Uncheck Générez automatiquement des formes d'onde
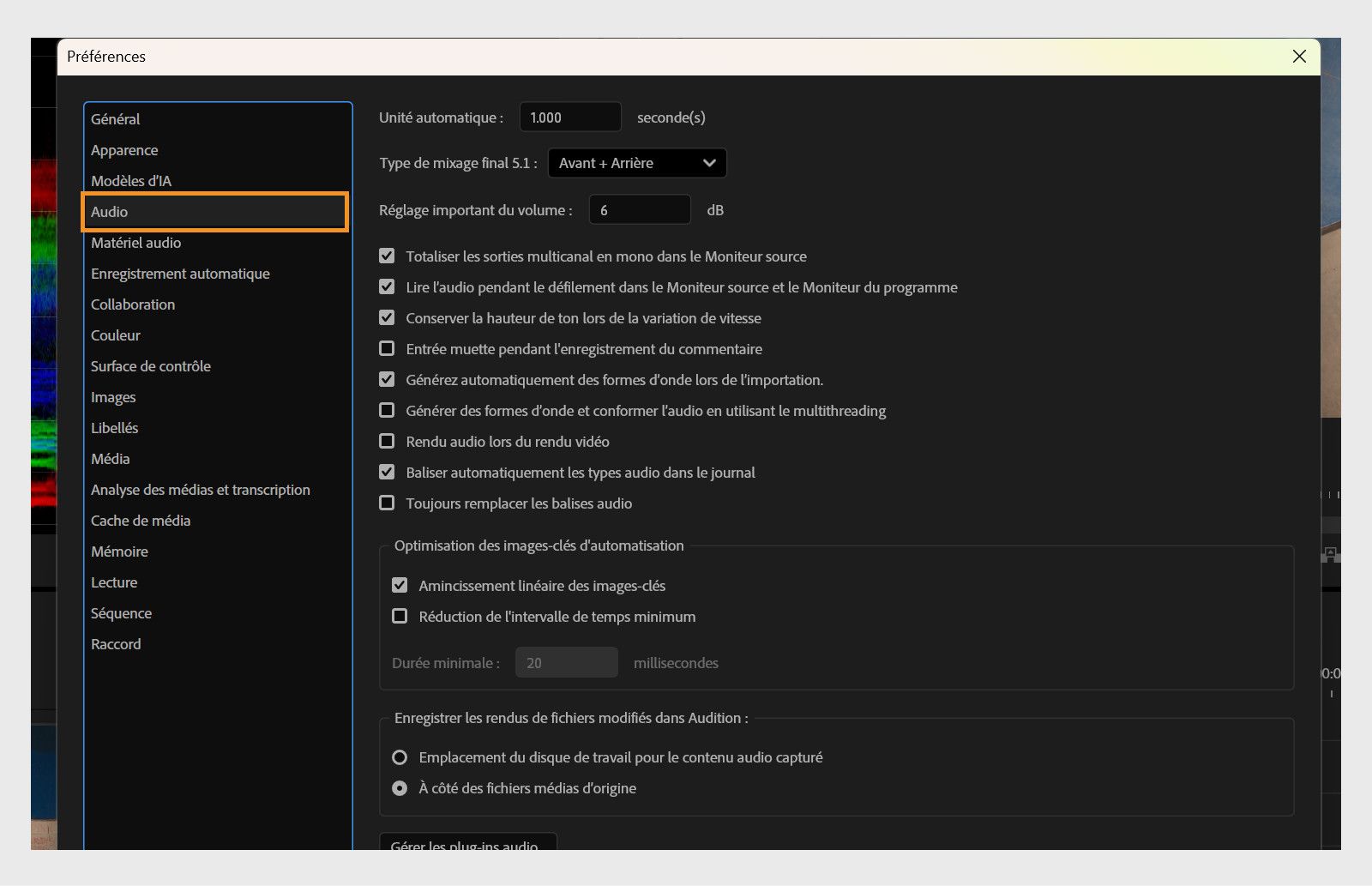Viewport: 1372px width, 886px height. (x=387, y=379)
